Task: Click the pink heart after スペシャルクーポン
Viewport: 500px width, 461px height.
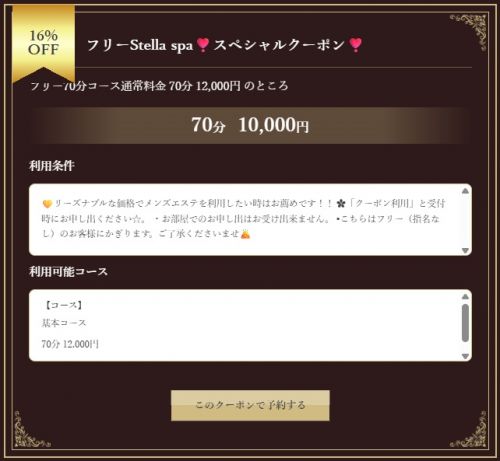Action: pyautogui.click(x=355, y=45)
